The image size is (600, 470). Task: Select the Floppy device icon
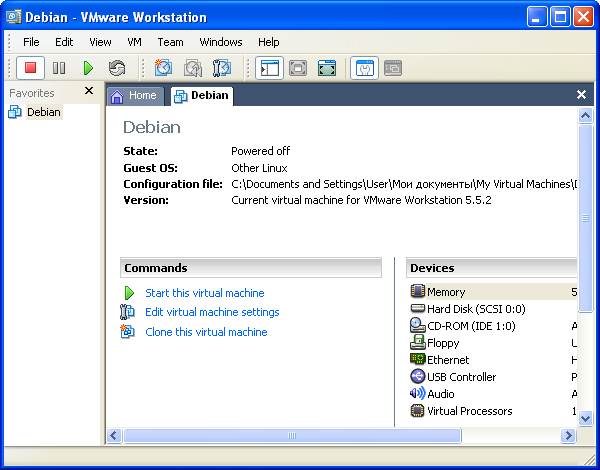coord(417,342)
